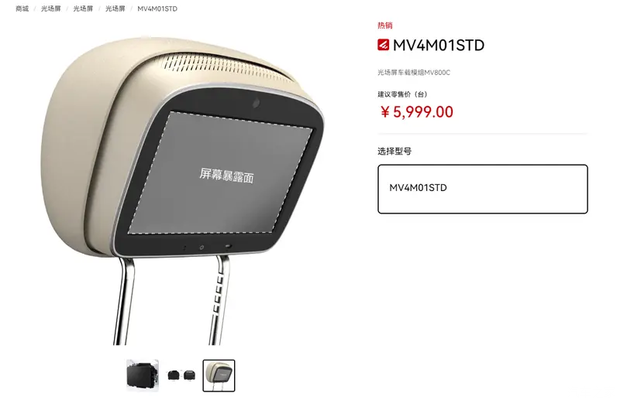Select the beige headrest thumbnail
This screenshot has width=620, height=403.
click(x=219, y=375)
